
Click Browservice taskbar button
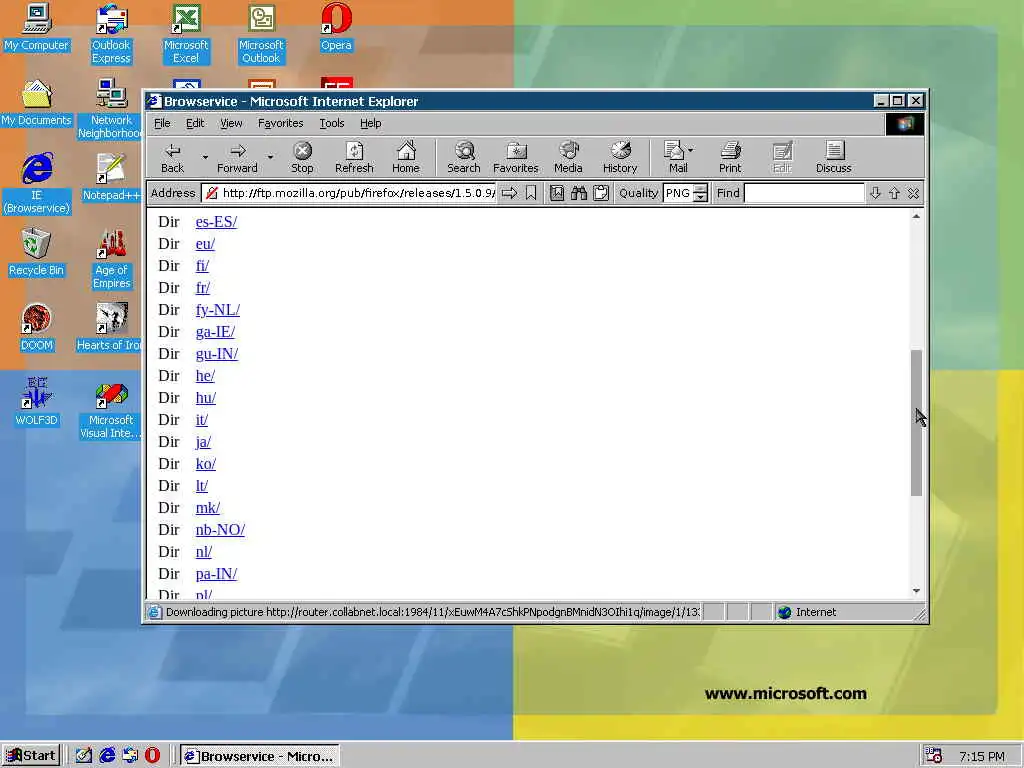coord(260,756)
